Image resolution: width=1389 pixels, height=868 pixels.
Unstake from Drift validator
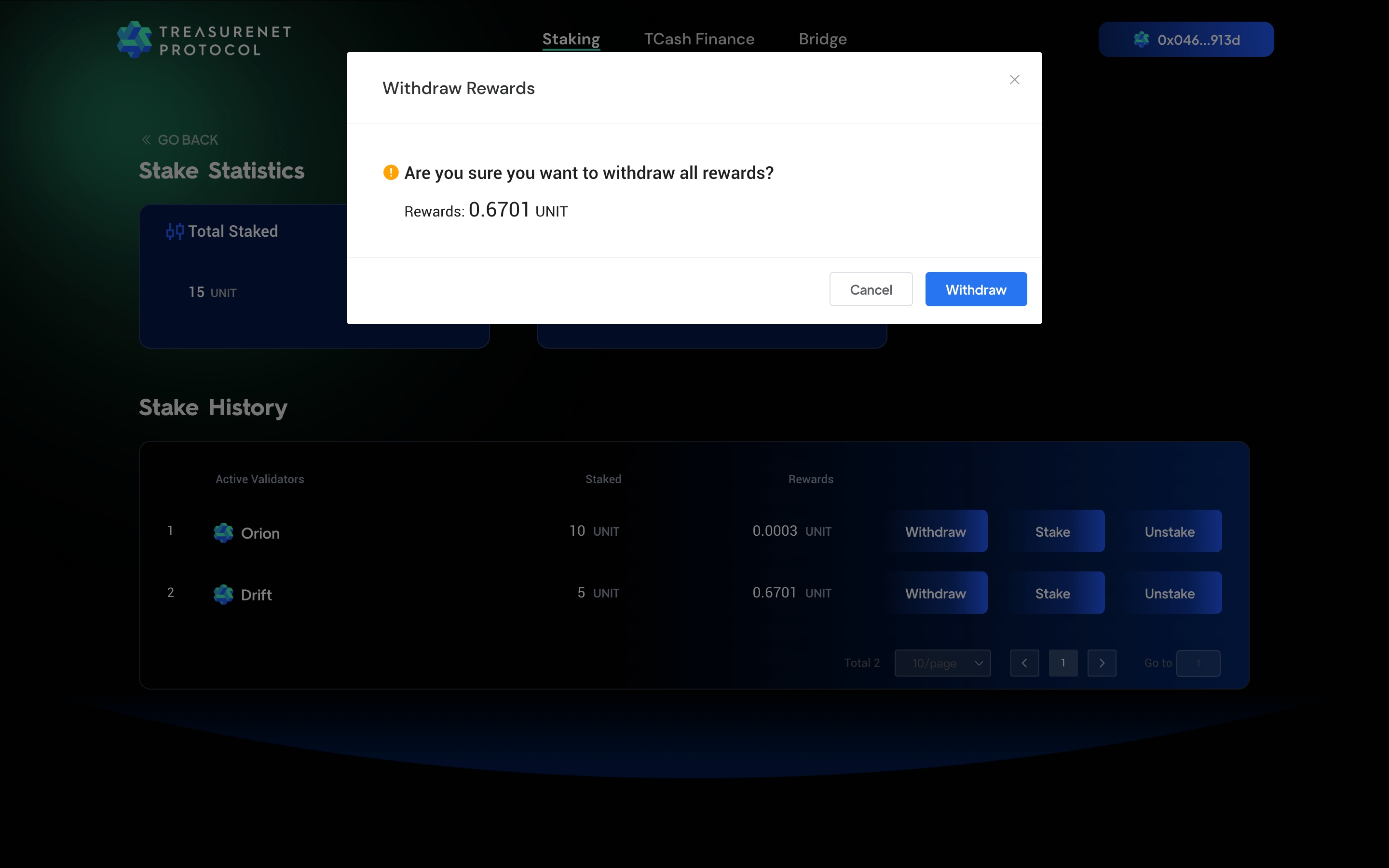click(1170, 593)
